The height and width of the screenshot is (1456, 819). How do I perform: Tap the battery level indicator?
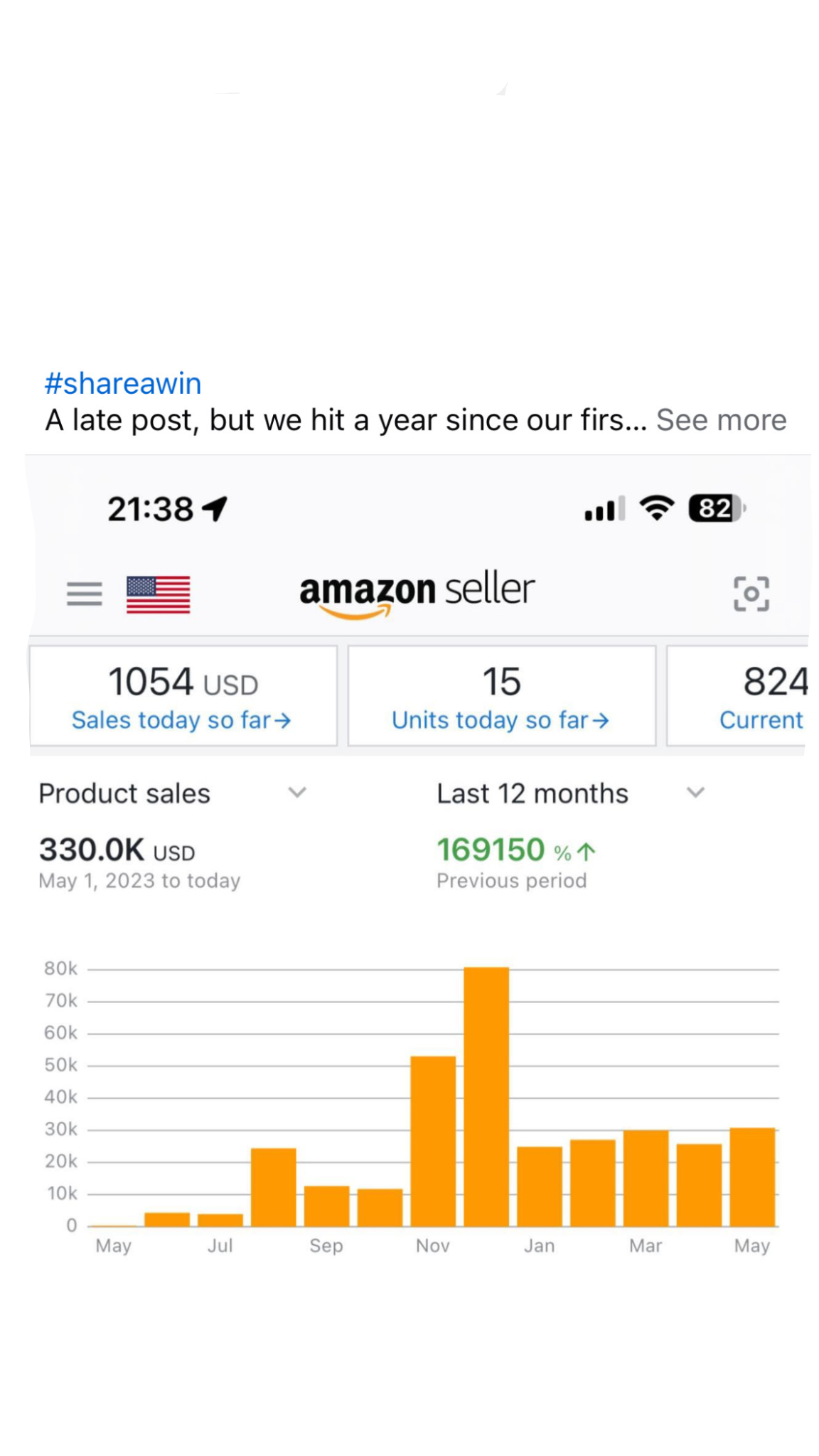point(716,508)
